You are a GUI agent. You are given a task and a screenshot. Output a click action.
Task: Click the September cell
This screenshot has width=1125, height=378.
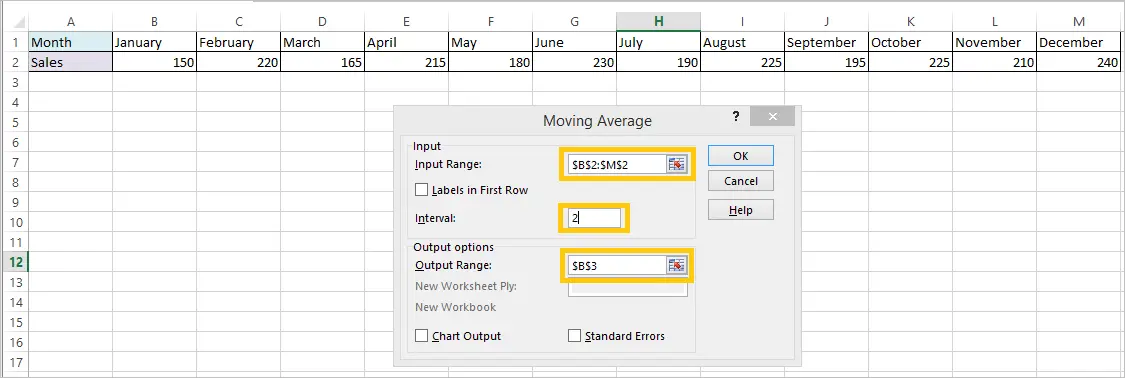pos(826,42)
